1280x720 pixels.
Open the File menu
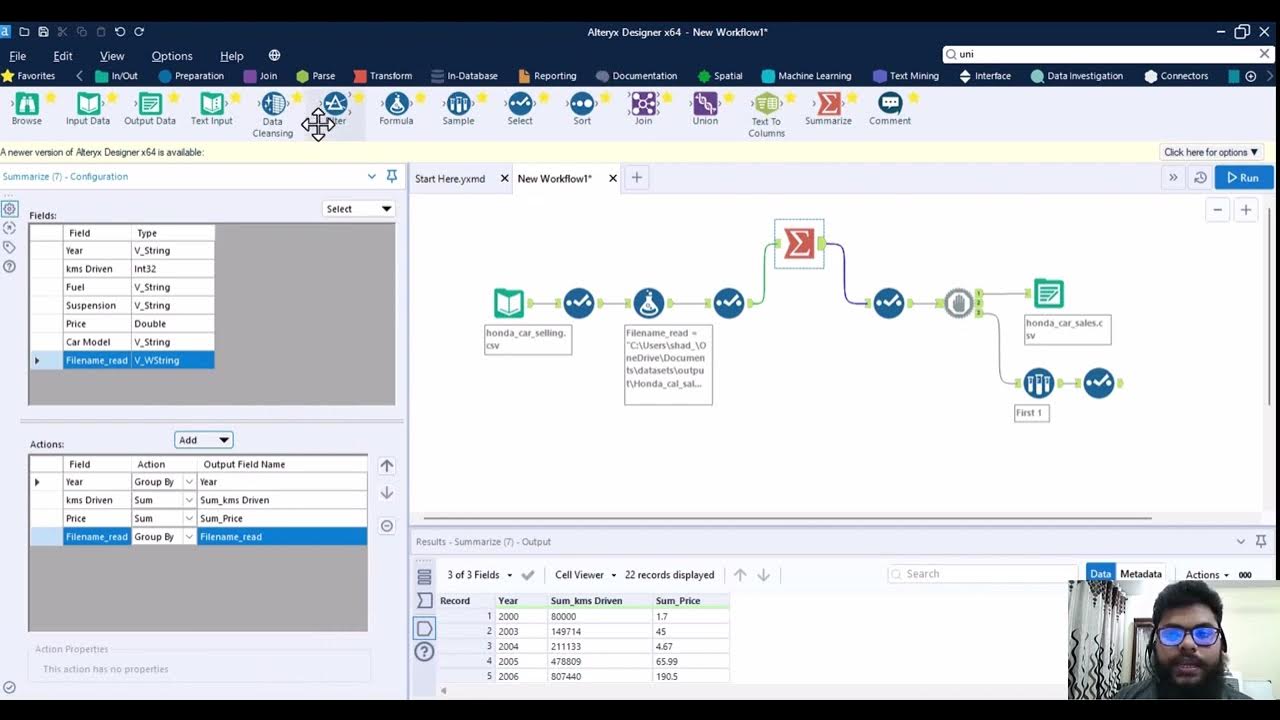coord(18,56)
